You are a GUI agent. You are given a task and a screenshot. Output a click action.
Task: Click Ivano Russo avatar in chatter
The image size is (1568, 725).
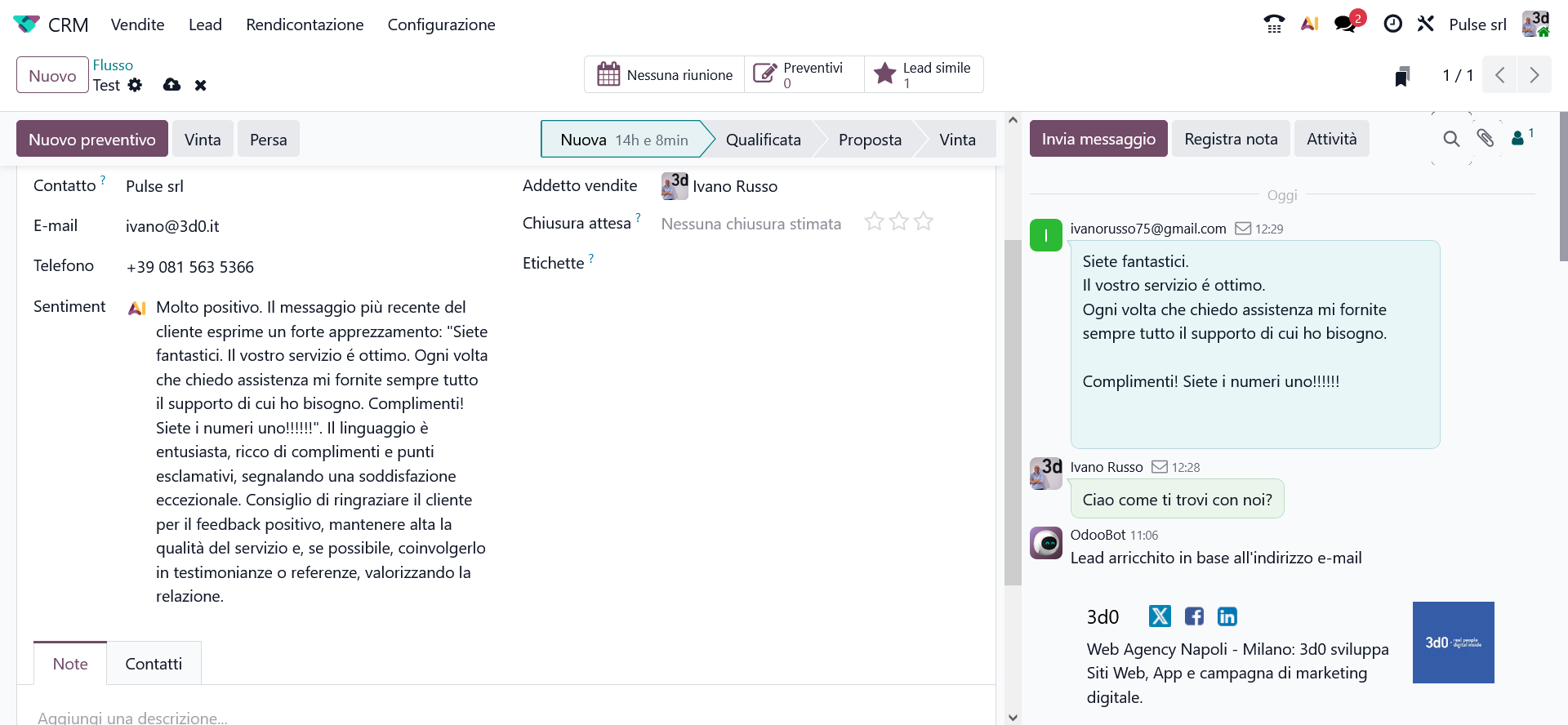click(1046, 474)
